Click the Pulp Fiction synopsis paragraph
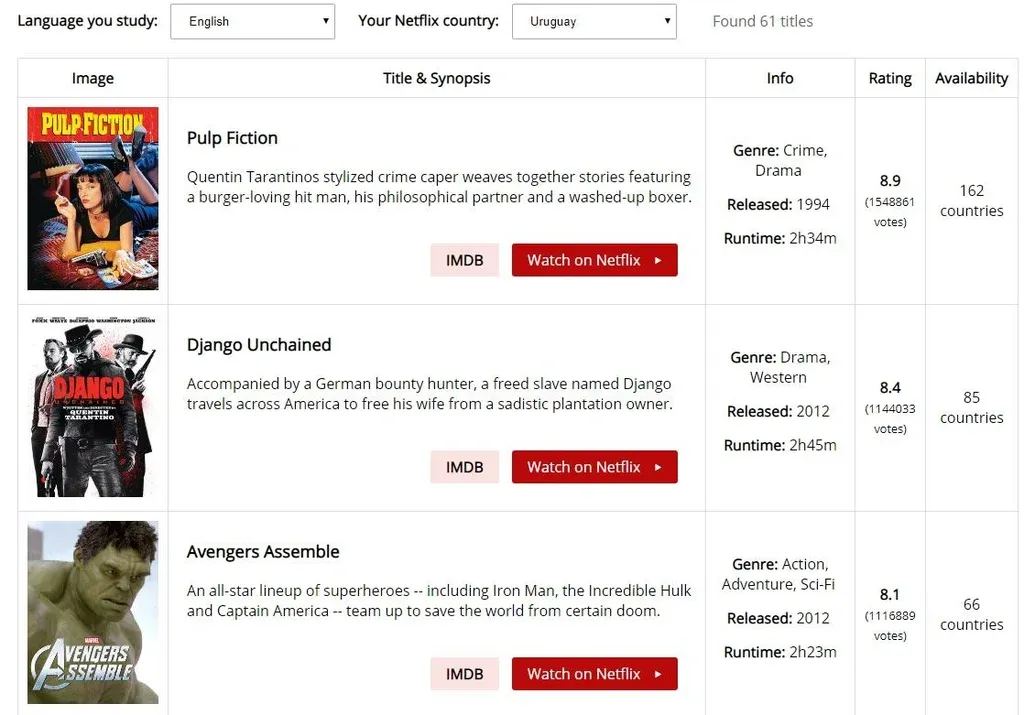The width and height of the screenshot is (1024, 715). click(439, 187)
